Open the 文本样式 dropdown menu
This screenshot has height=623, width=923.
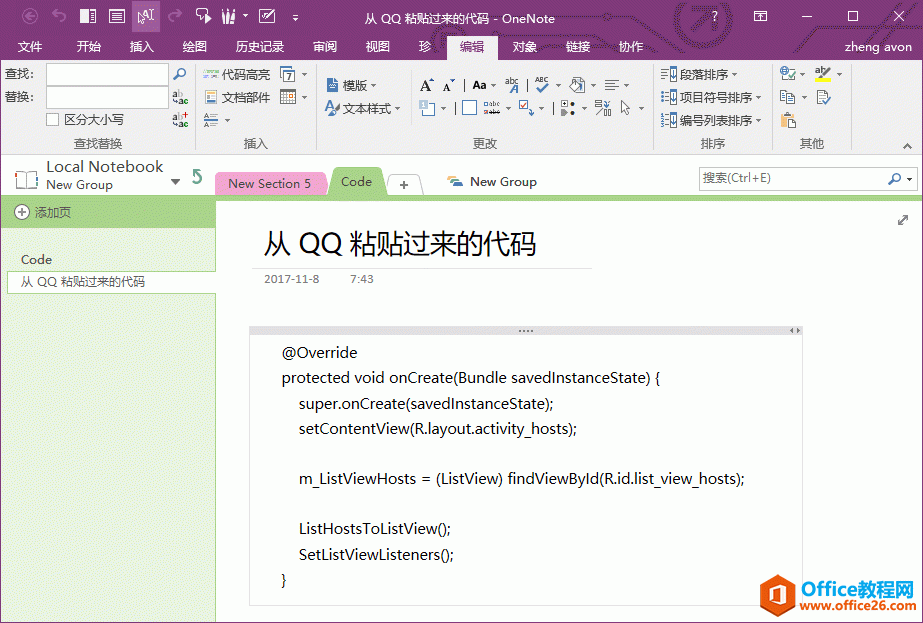tap(397, 108)
